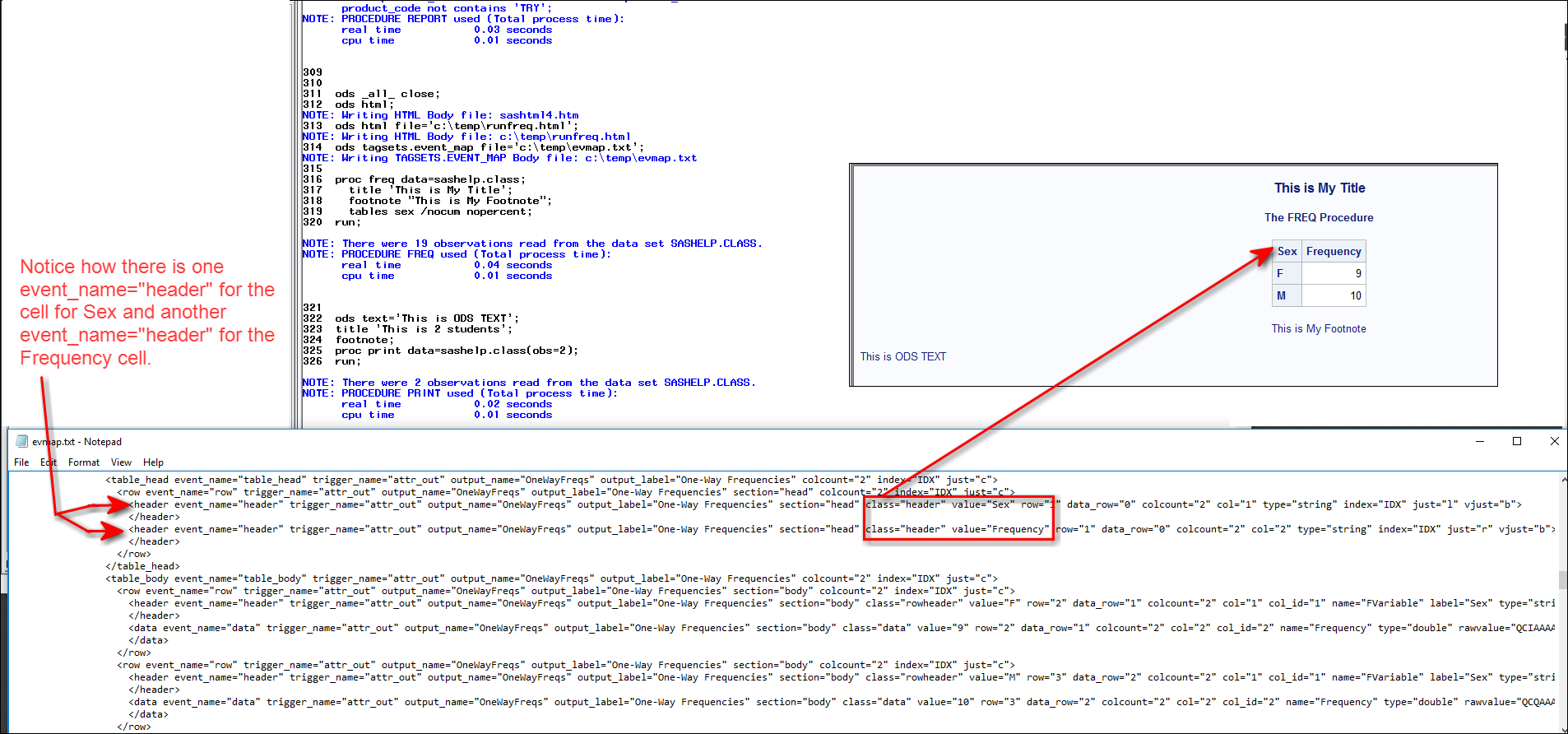Screen dimensions: 1568x734
Task: Click the Notepad app icon in title bar
Action: (22, 441)
